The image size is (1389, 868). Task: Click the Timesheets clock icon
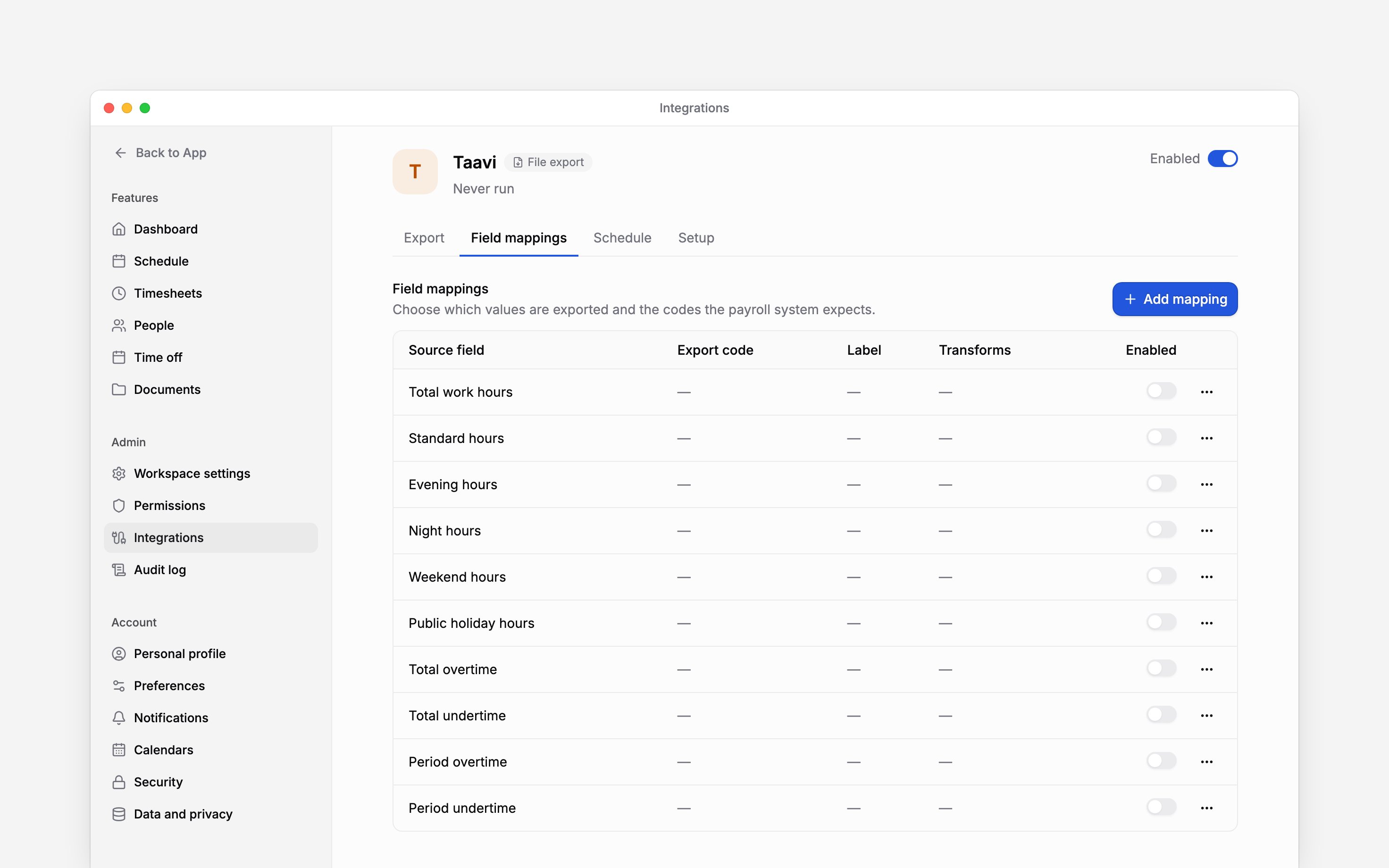pos(119,293)
